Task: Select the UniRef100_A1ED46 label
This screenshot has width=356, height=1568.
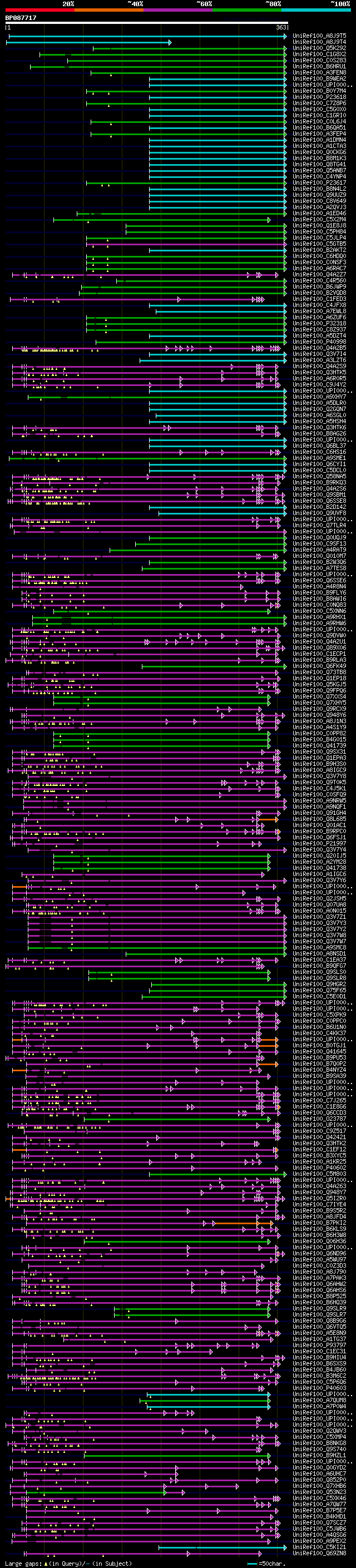Action: [319, 213]
